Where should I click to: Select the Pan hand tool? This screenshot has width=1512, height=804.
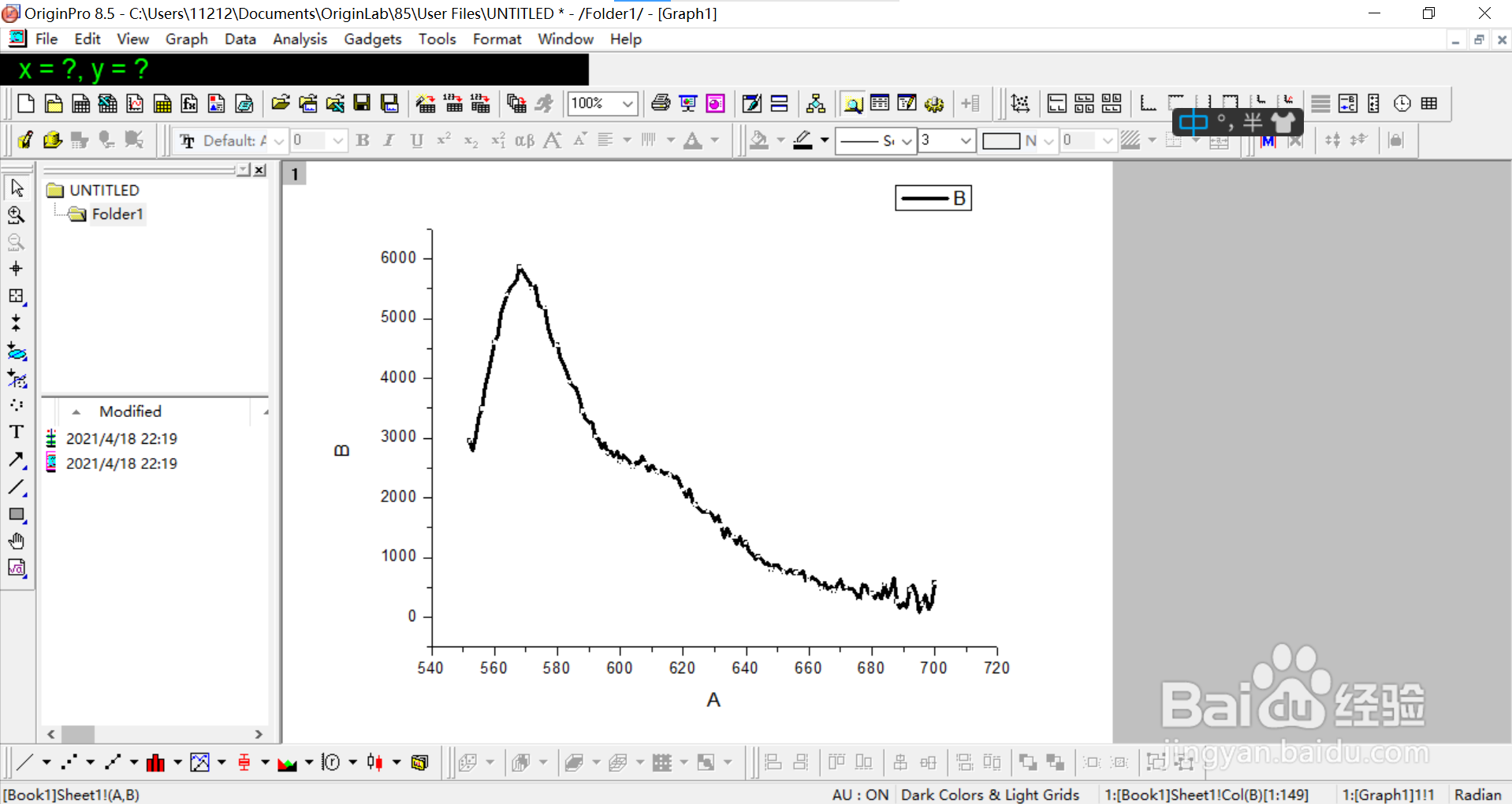click(x=17, y=542)
